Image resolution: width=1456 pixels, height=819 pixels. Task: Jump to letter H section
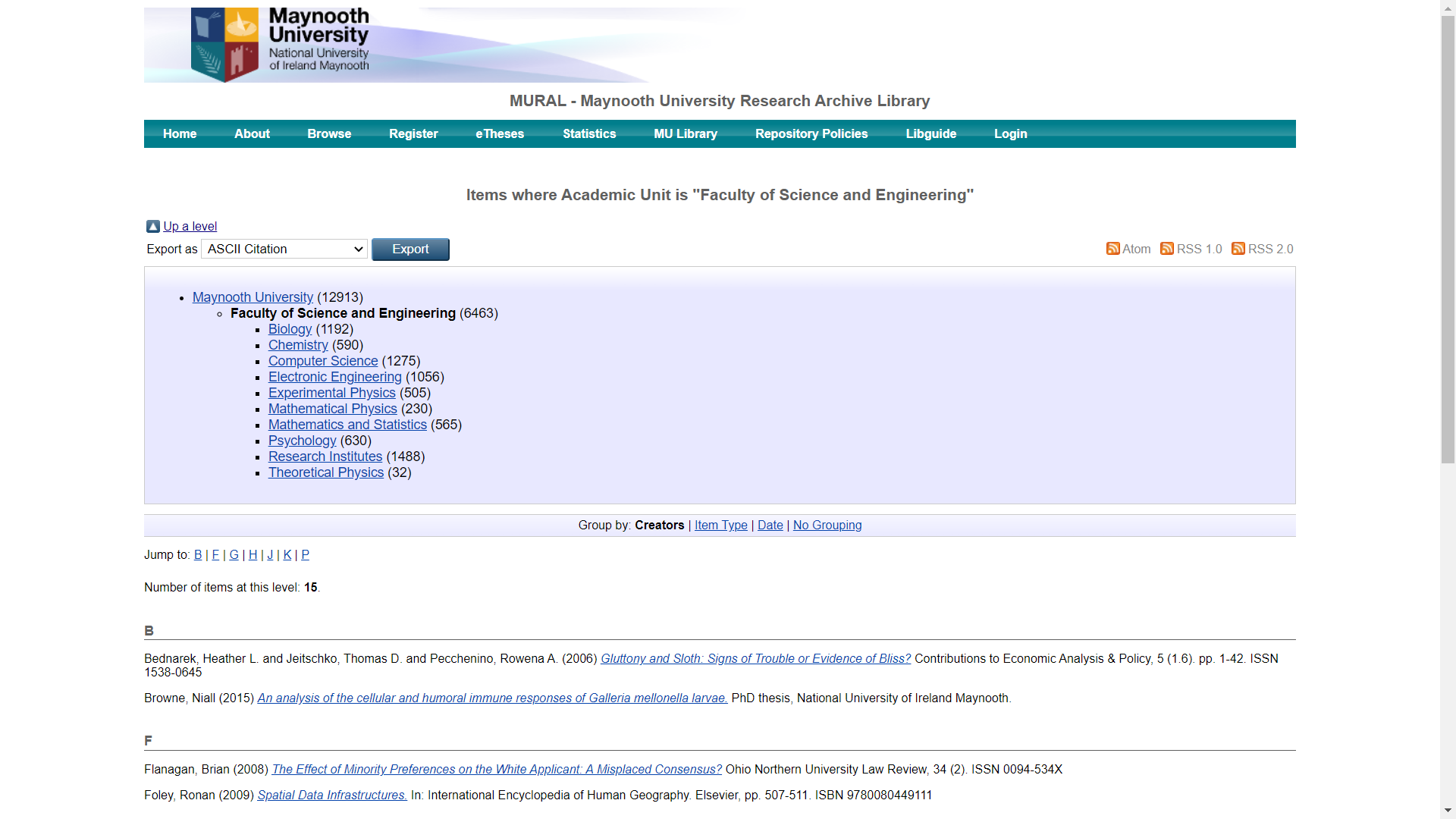pos(253,555)
